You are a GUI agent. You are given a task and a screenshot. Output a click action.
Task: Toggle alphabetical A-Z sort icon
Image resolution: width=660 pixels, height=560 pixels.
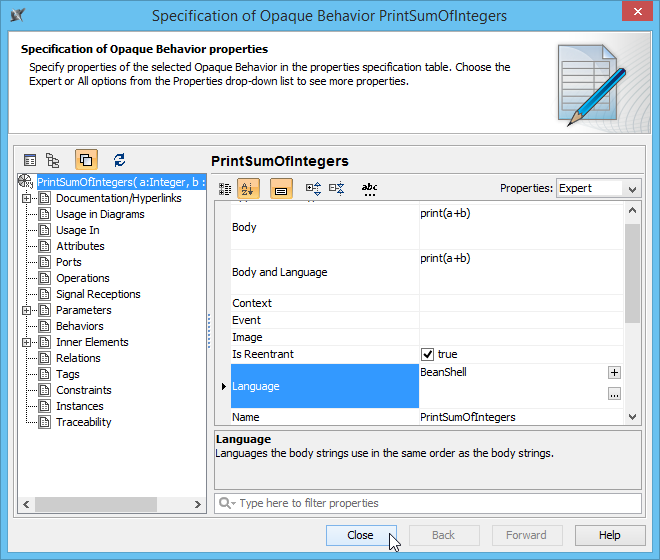249,188
